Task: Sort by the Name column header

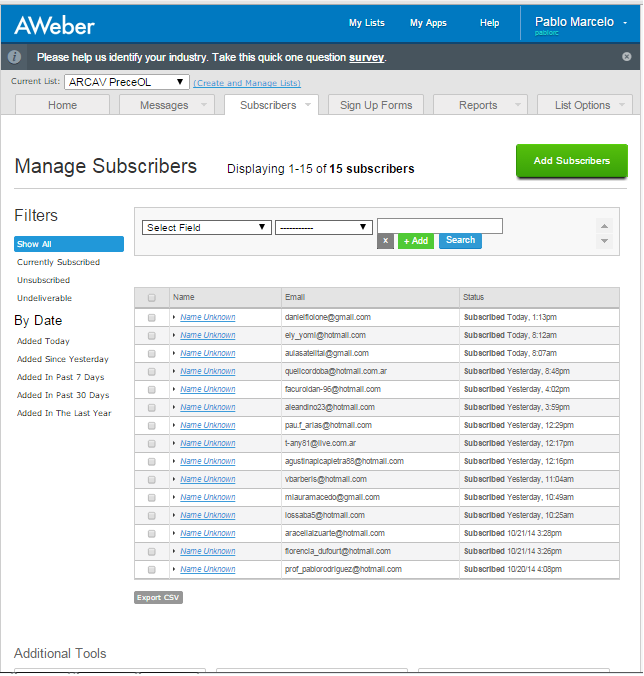Action: pyautogui.click(x=184, y=297)
